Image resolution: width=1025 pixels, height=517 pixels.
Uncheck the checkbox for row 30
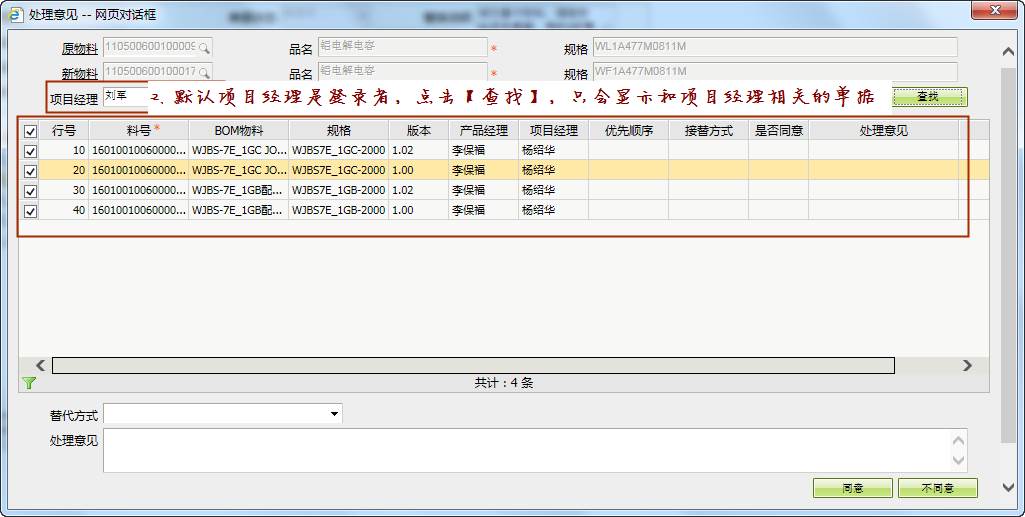click(30, 191)
